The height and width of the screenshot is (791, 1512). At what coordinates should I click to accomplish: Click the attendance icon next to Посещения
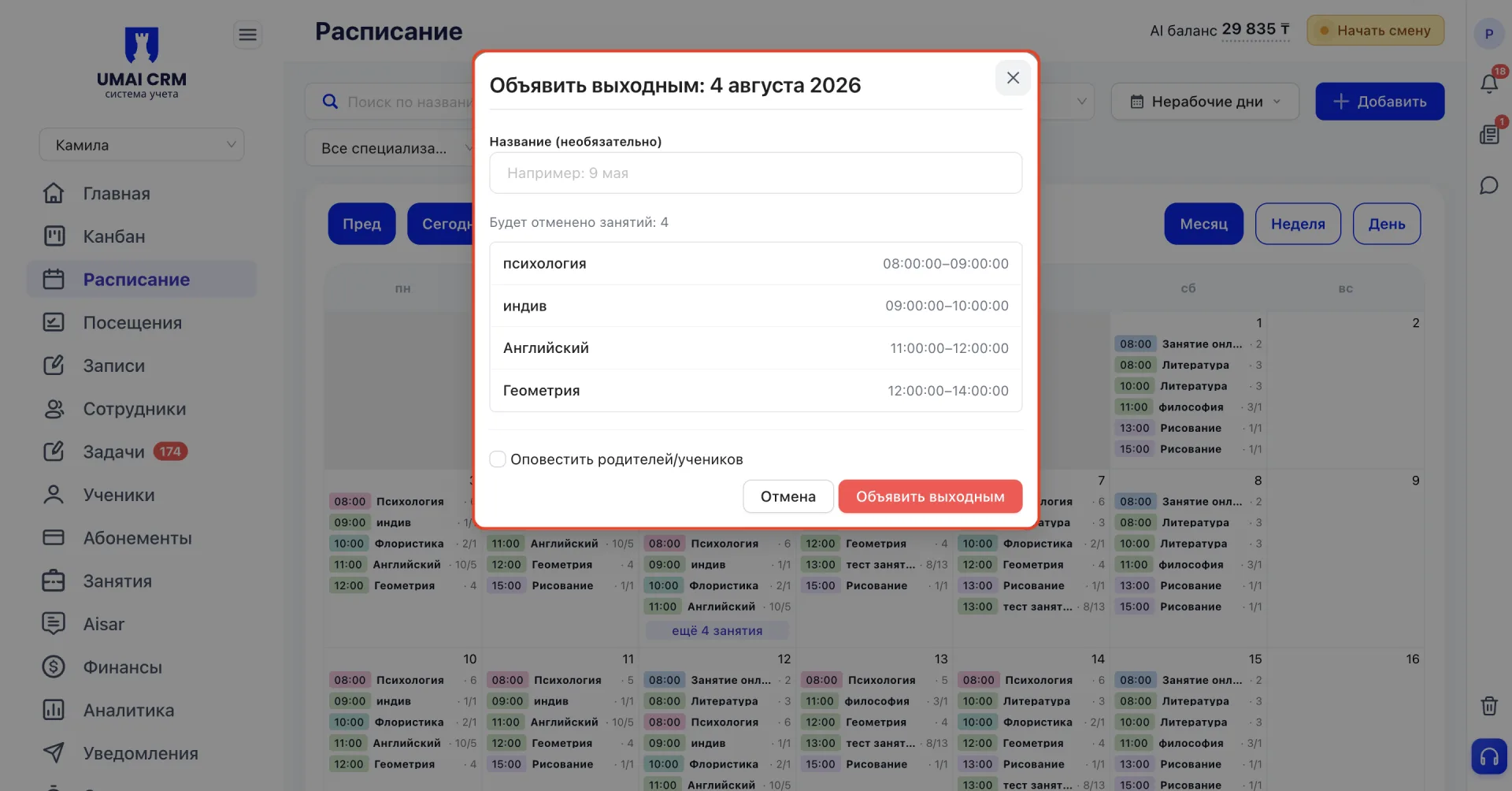[54, 322]
